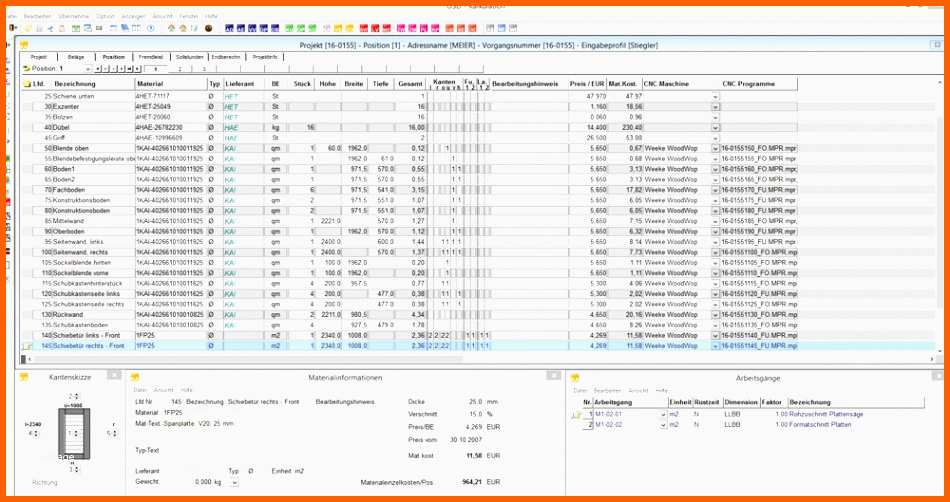This screenshot has width=950, height=502.
Task: Expand CNC dropdown in Rückwand row
Action: click(x=716, y=315)
